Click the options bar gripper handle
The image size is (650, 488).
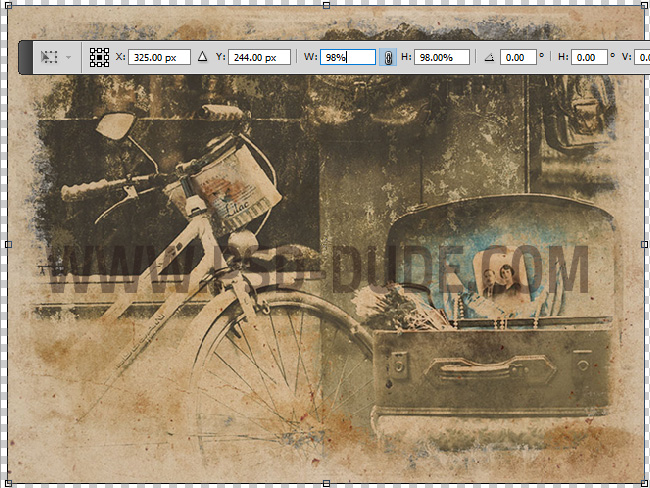click(25, 57)
